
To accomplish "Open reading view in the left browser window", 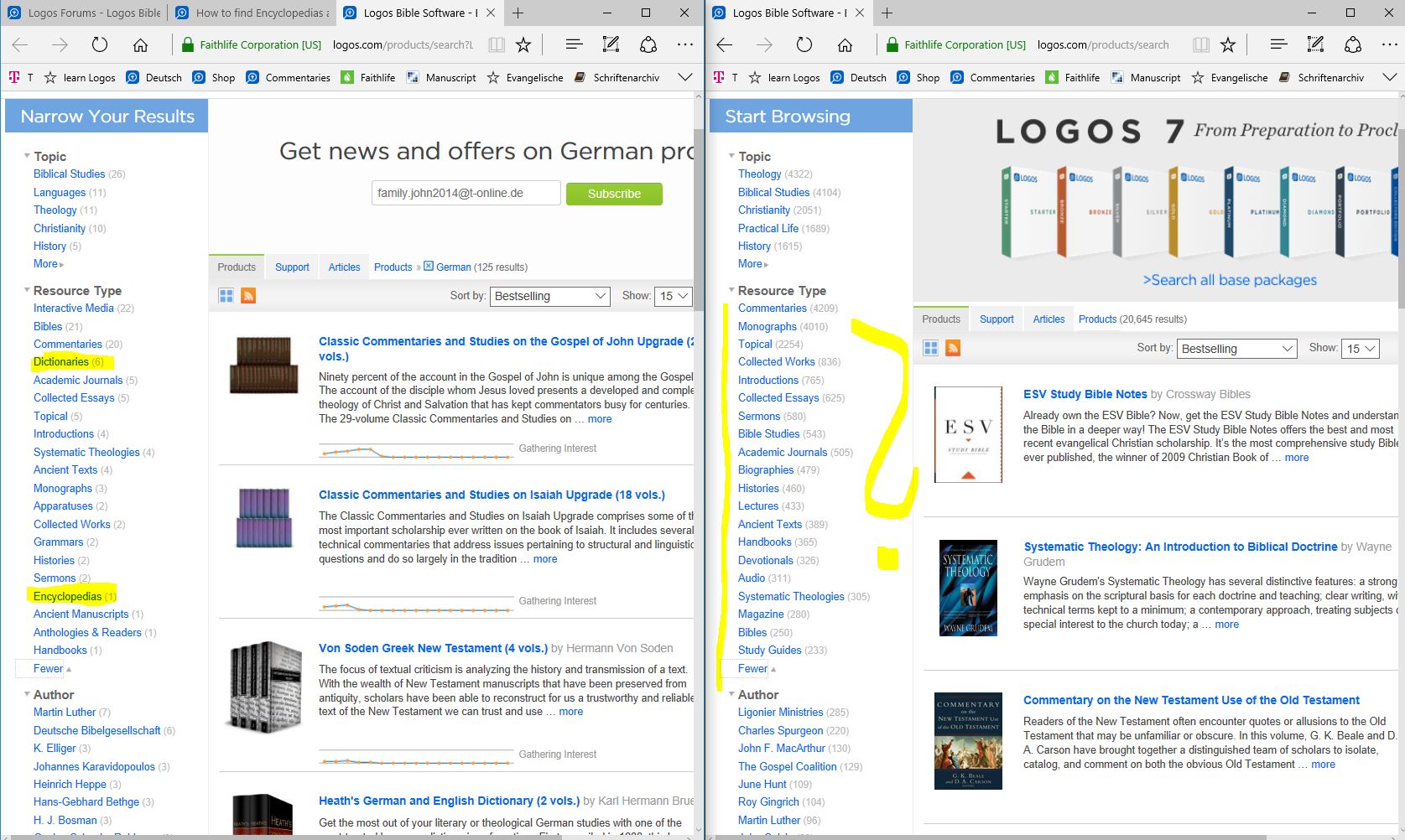I will click(497, 45).
